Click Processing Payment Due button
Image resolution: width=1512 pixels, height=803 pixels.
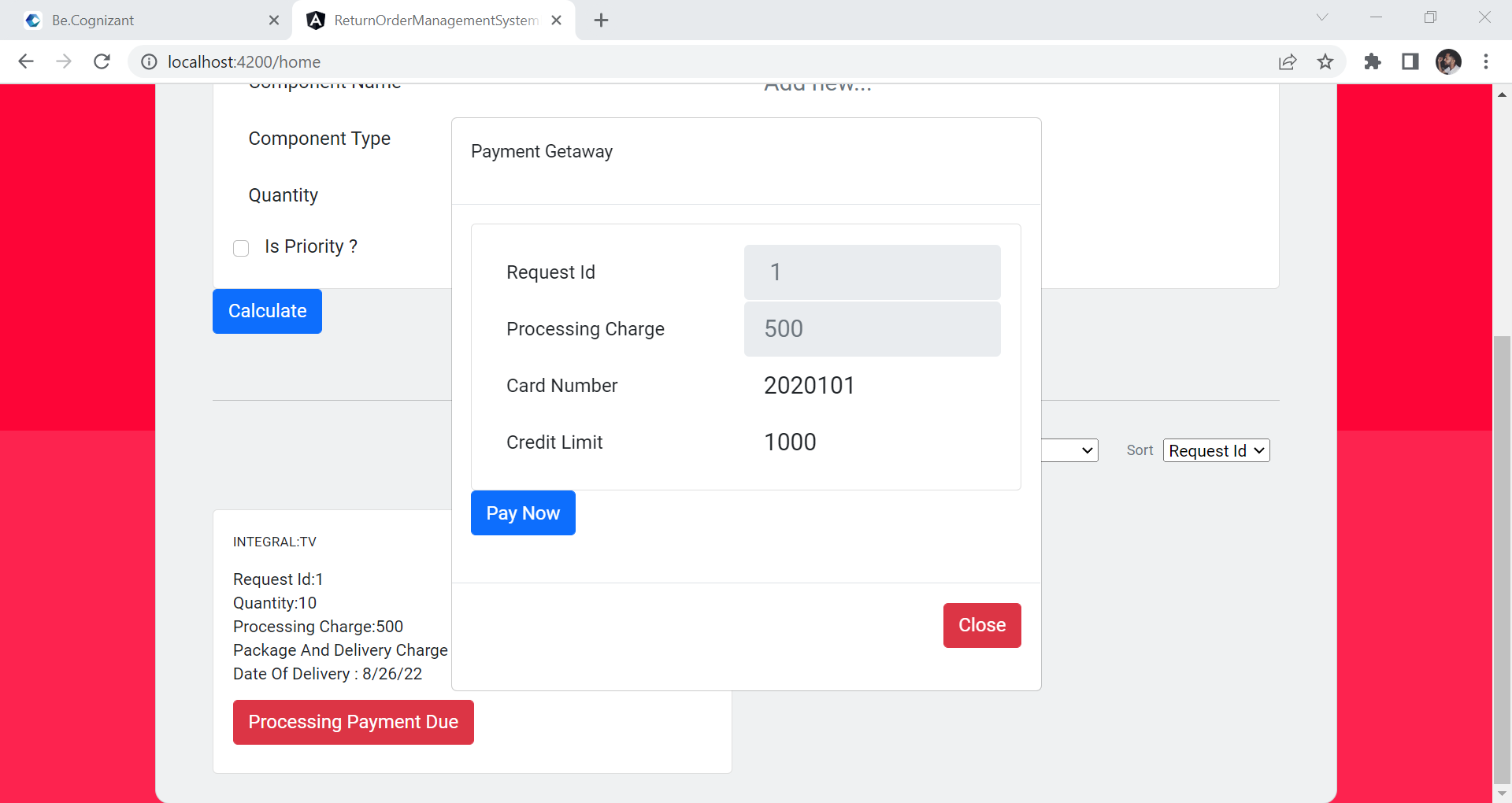pyautogui.click(x=354, y=722)
